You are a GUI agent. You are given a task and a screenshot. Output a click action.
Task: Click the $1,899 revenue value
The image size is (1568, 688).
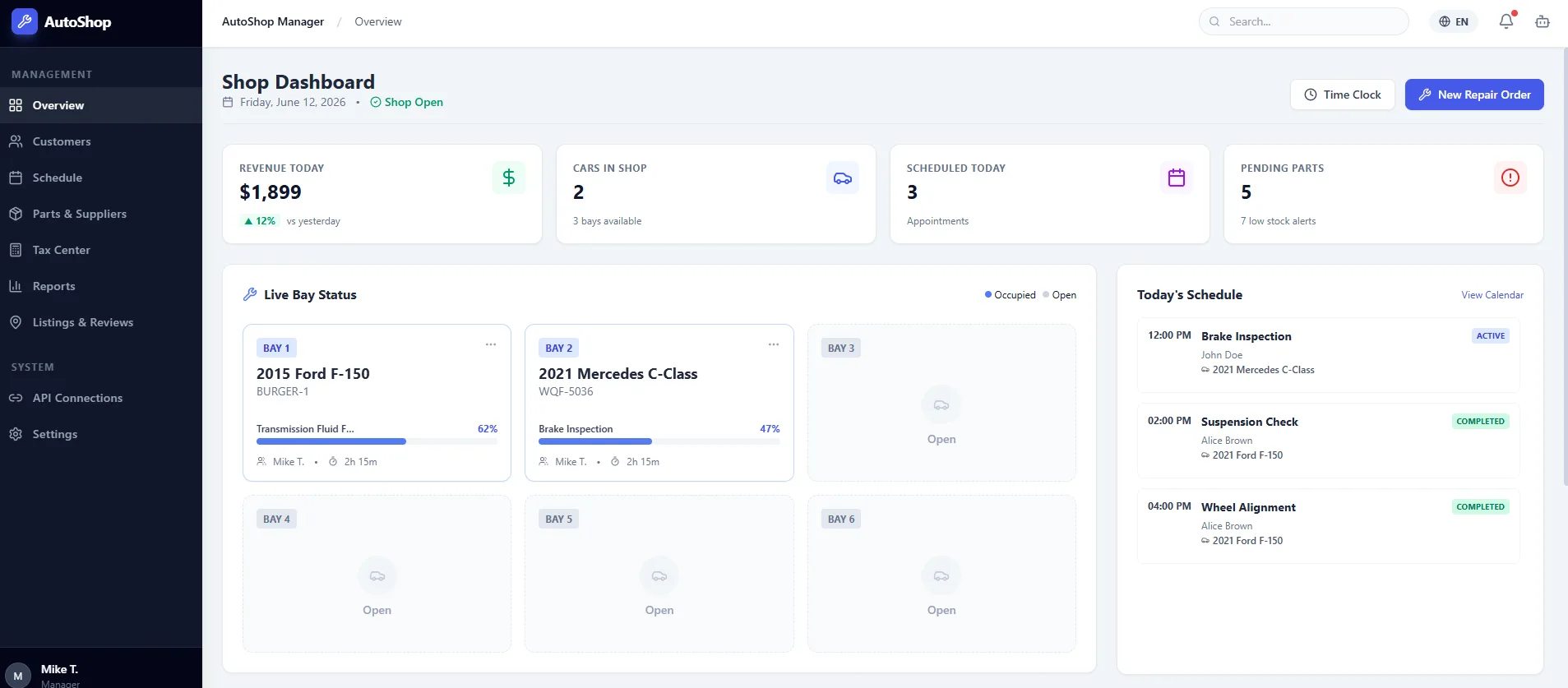(x=271, y=192)
